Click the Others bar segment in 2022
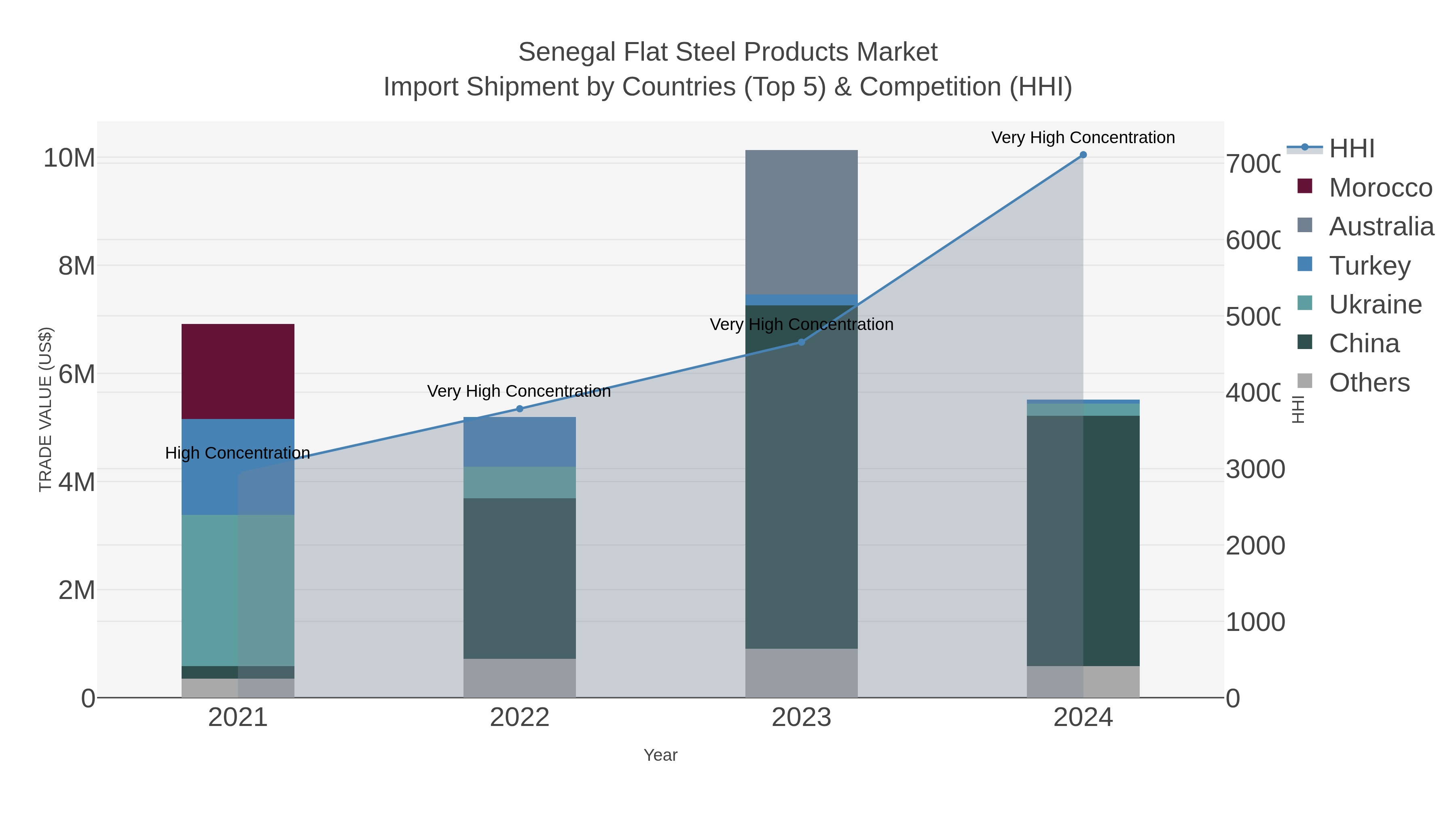 point(519,678)
